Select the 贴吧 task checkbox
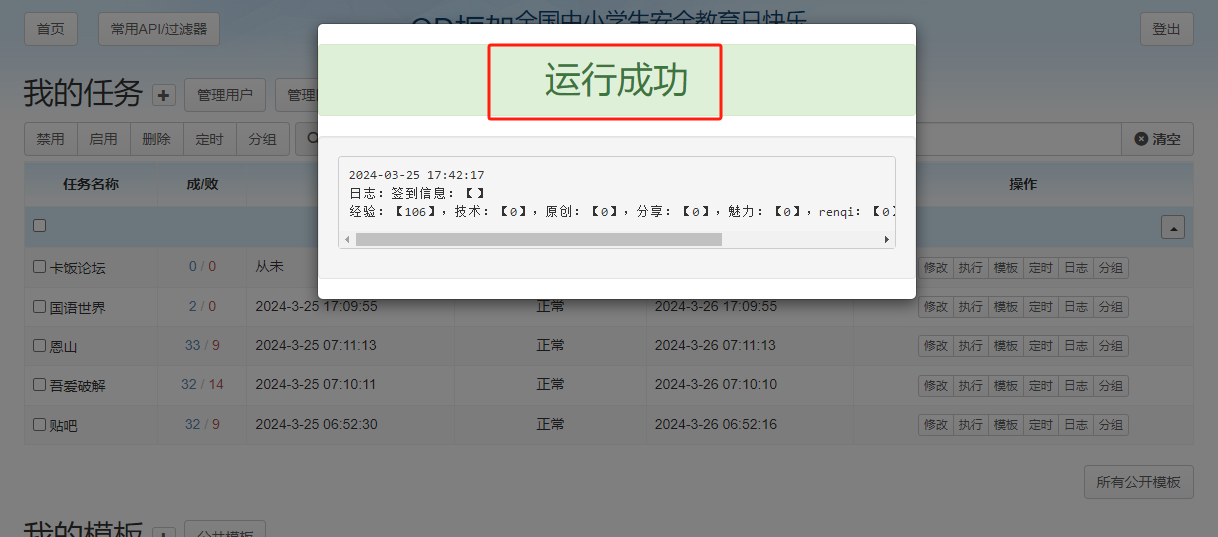Screen dimensions: 1218x537 pos(40,424)
